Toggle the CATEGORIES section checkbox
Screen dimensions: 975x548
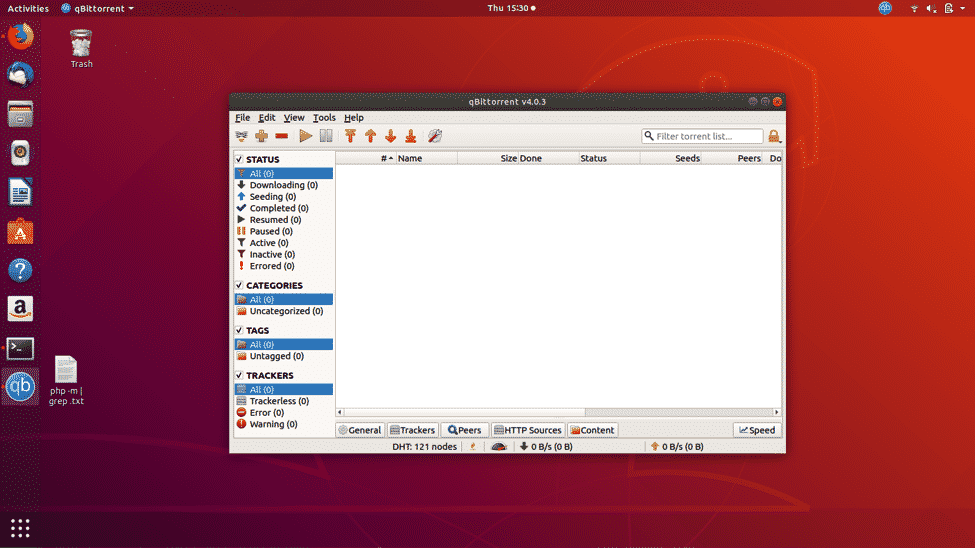click(239, 286)
